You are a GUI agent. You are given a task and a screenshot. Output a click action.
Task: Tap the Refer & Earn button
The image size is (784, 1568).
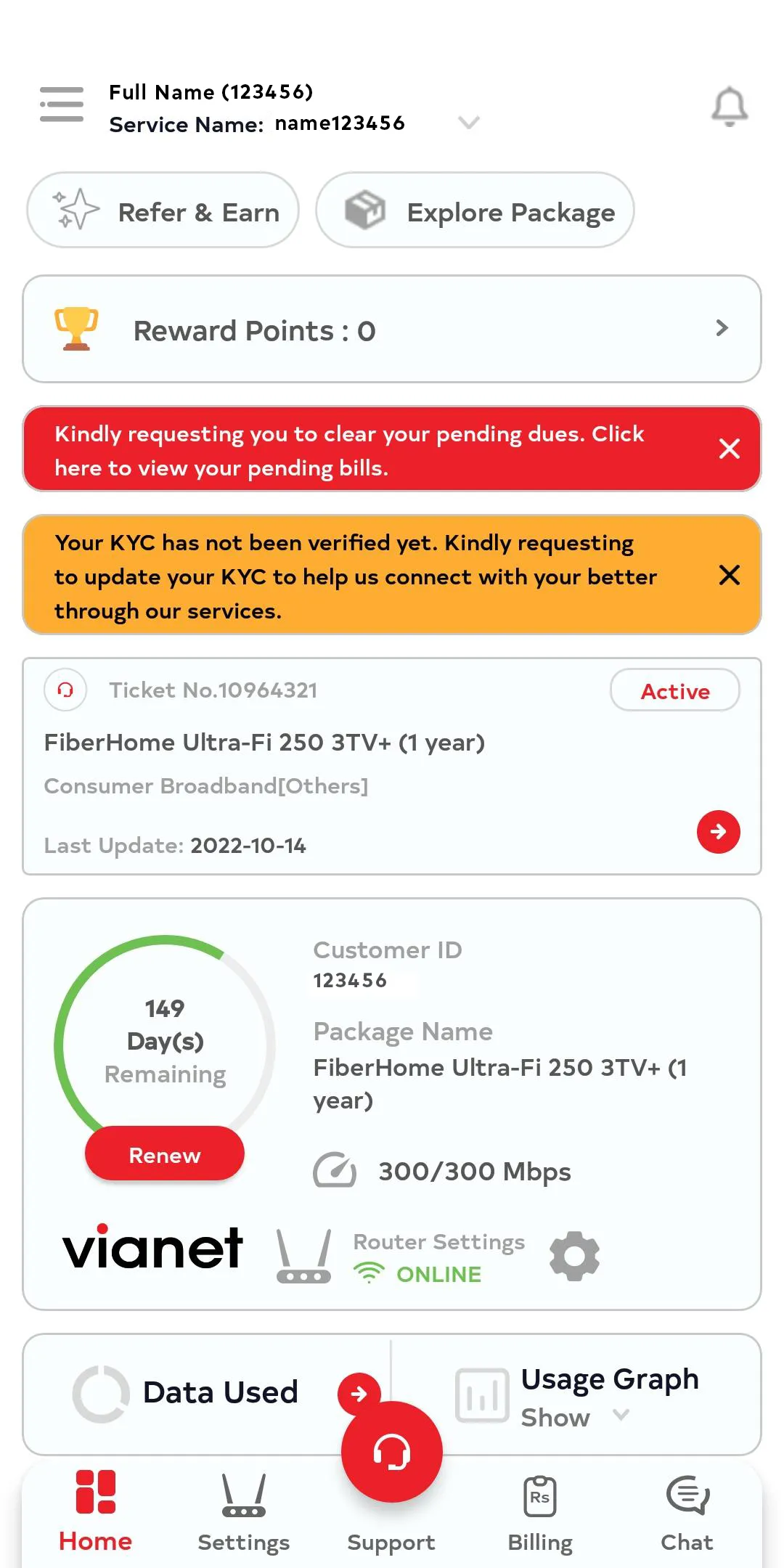click(x=163, y=211)
